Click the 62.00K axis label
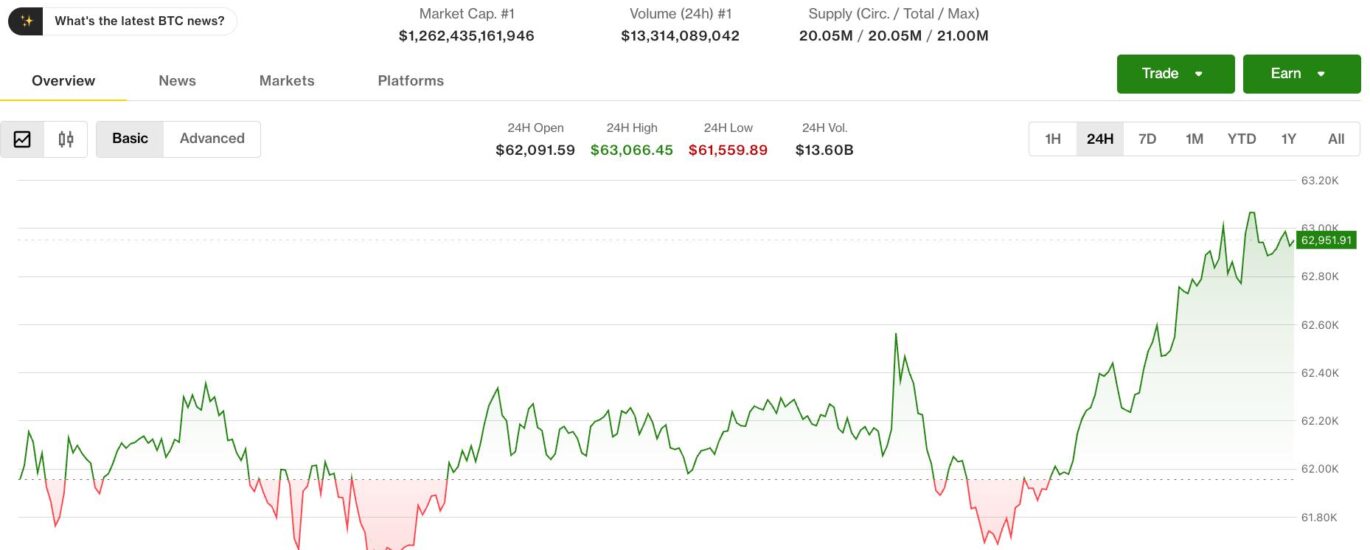 click(1319, 469)
